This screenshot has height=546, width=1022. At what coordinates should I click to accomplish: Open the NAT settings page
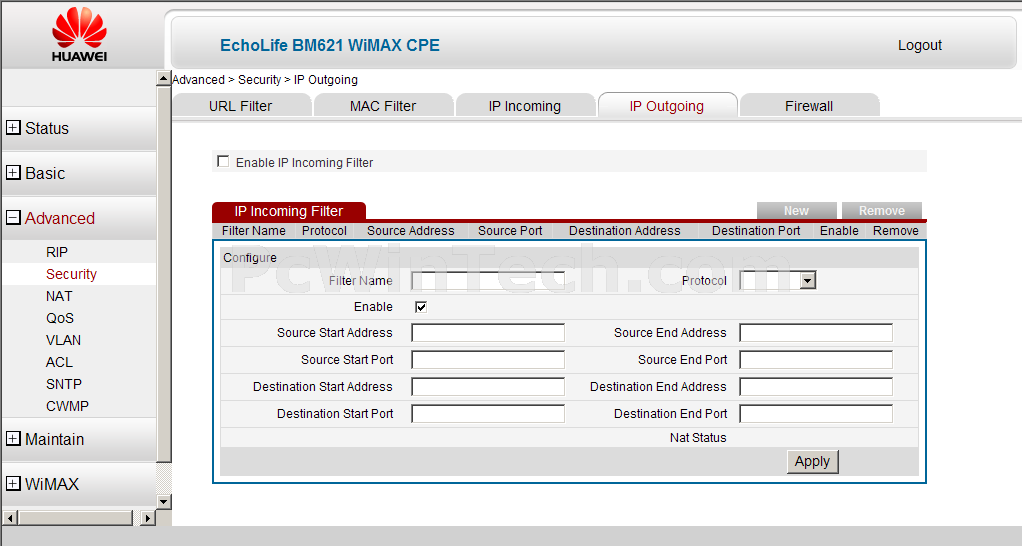[59, 296]
